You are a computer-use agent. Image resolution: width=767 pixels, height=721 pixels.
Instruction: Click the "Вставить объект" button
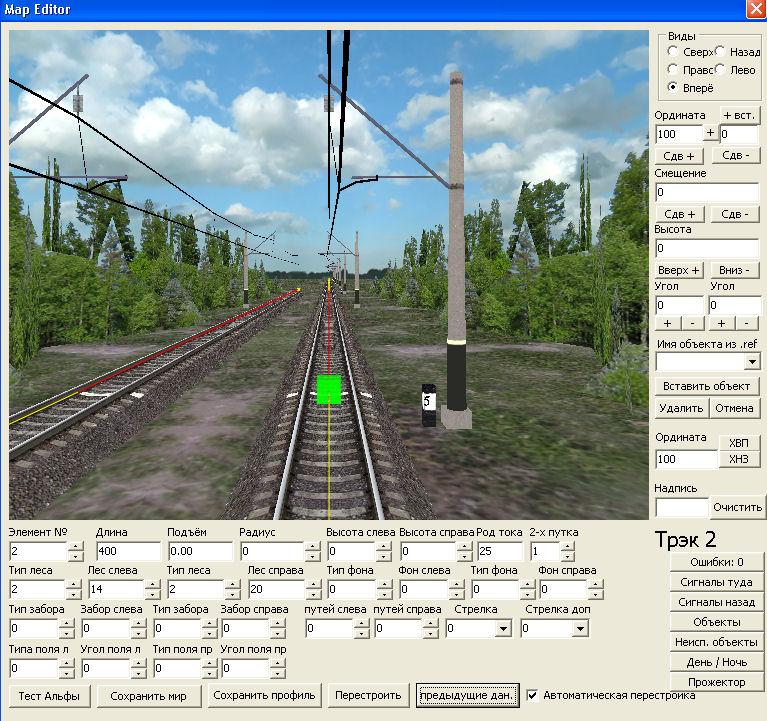(707, 386)
